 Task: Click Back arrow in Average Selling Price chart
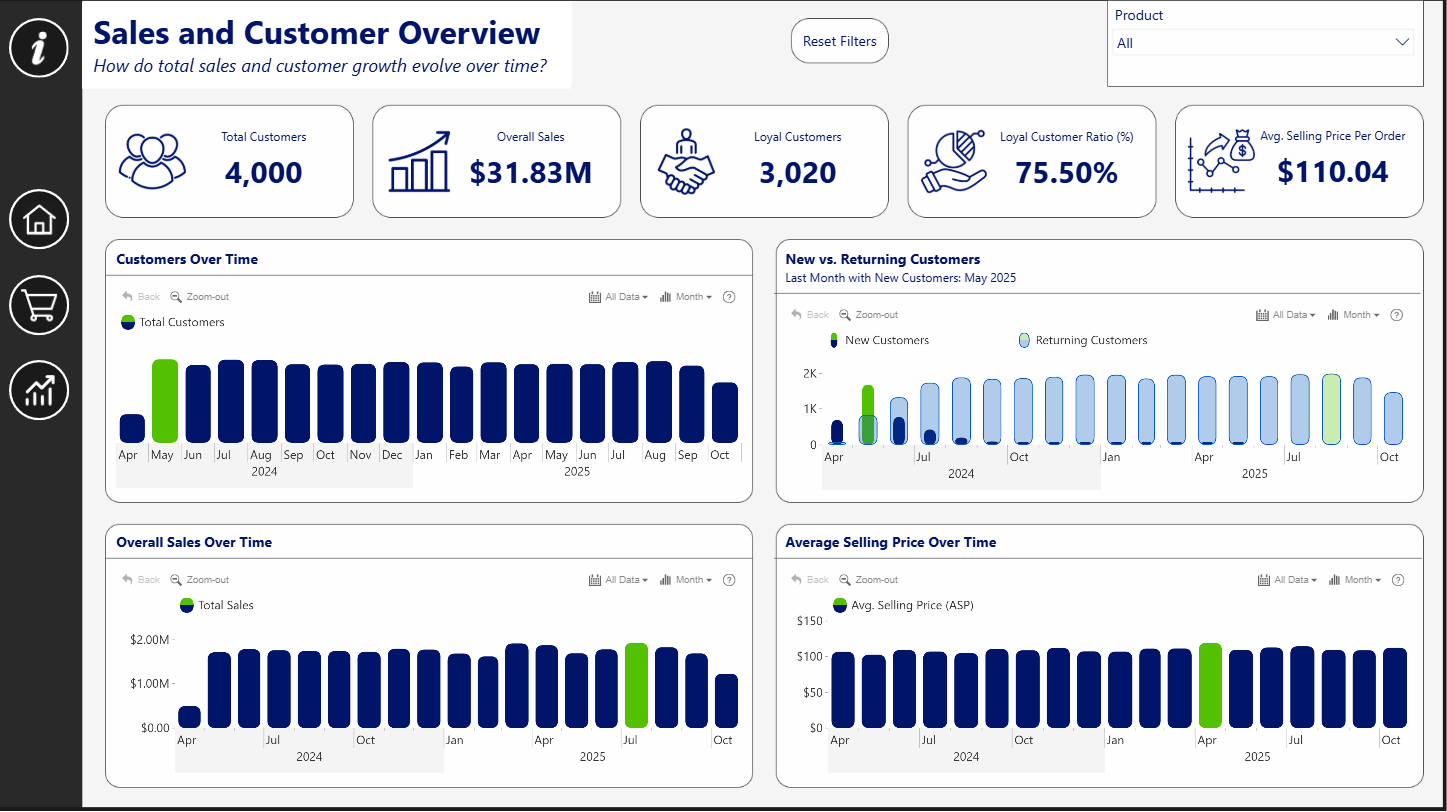click(x=810, y=580)
